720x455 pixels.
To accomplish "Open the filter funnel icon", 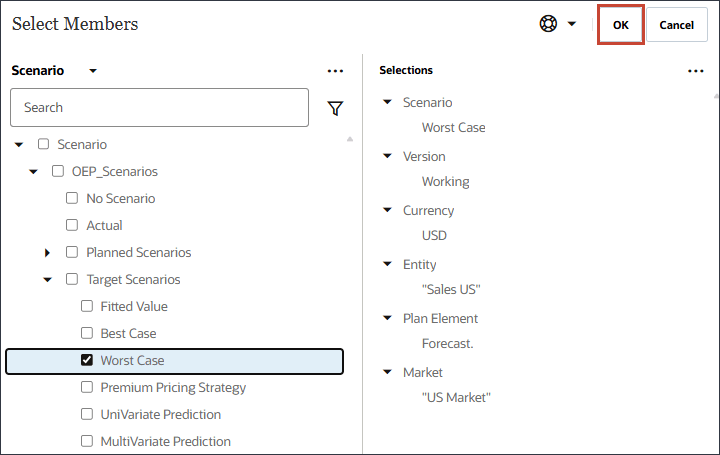I will (x=335, y=108).
